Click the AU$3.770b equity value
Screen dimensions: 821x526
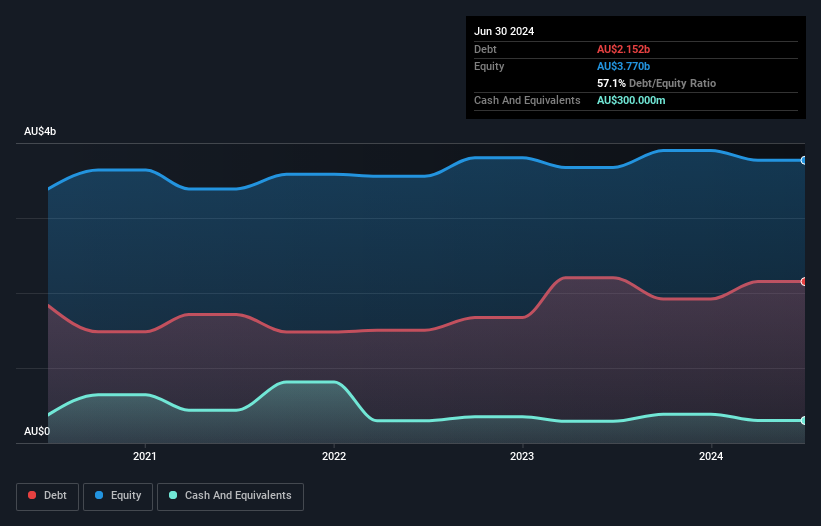(623, 66)
